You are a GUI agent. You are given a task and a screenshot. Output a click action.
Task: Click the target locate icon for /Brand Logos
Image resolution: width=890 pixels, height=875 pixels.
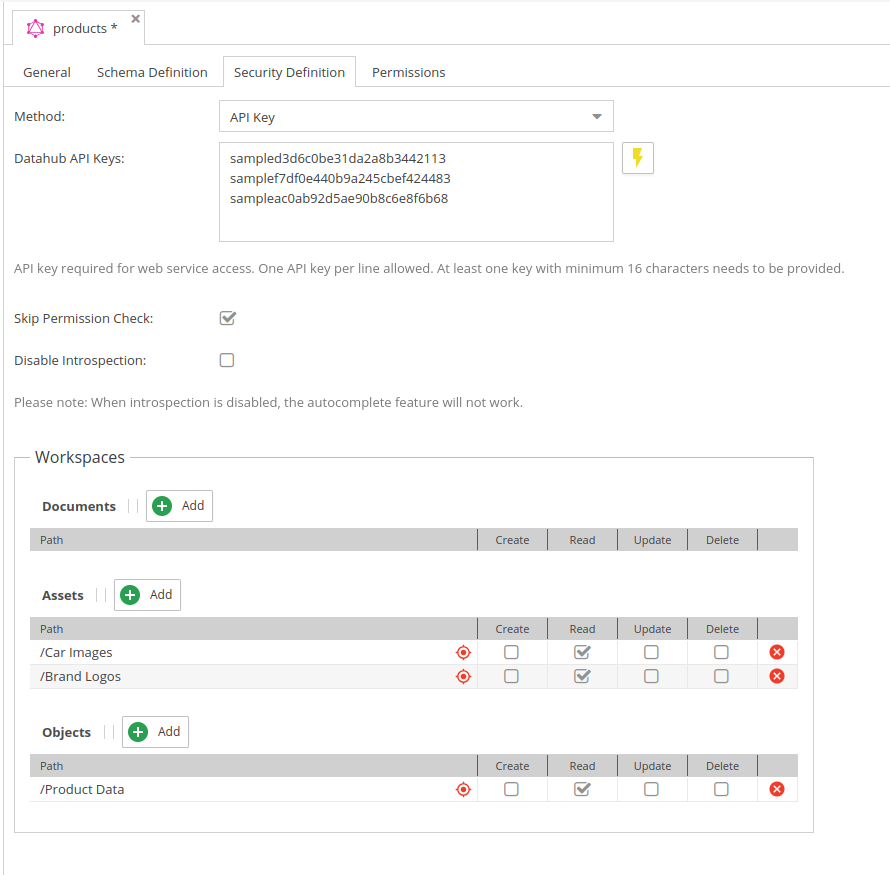(x=463, y=676)
